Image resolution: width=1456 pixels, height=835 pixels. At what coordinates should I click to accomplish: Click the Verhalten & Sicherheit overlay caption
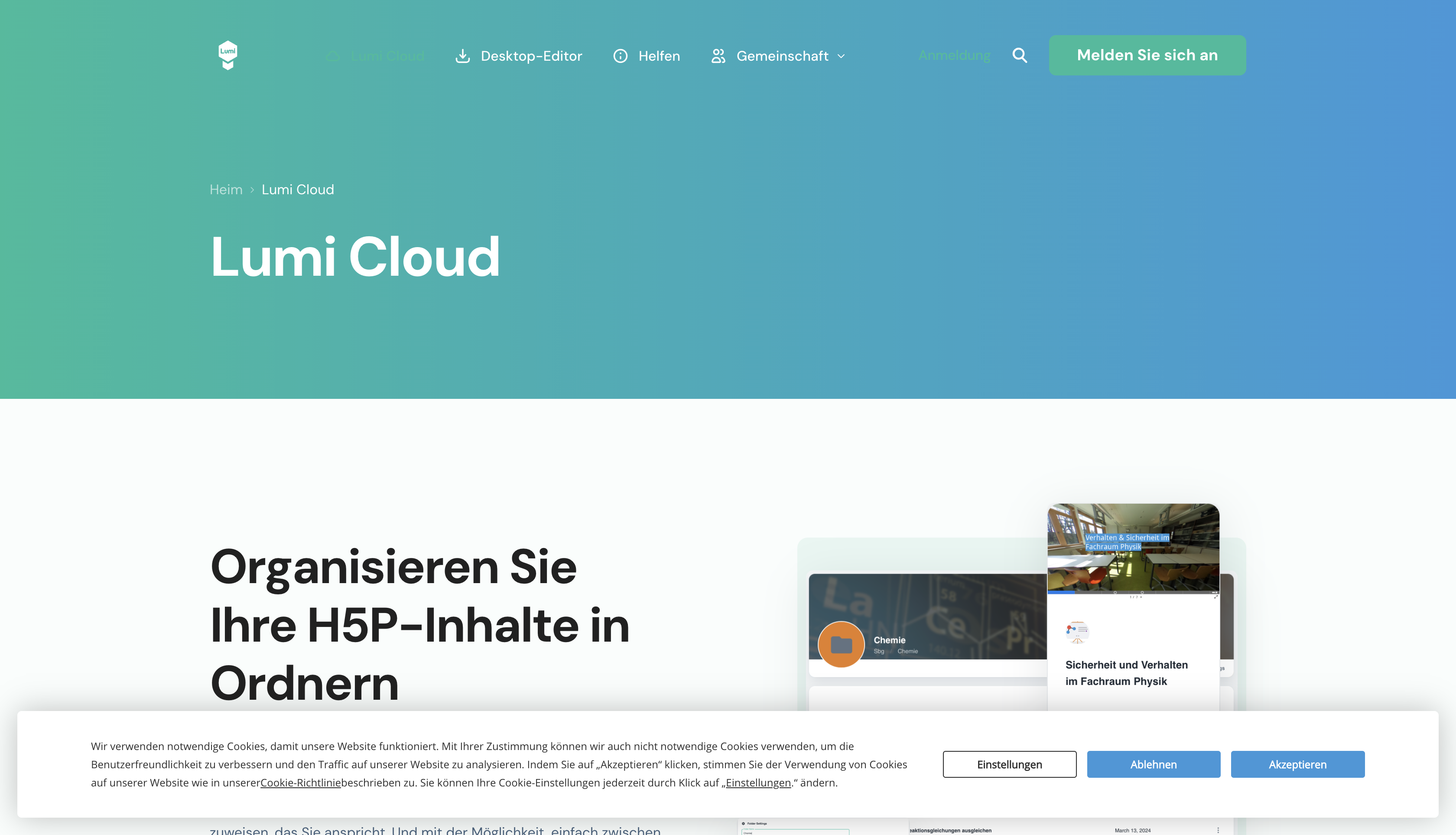tap(1126, 542)
